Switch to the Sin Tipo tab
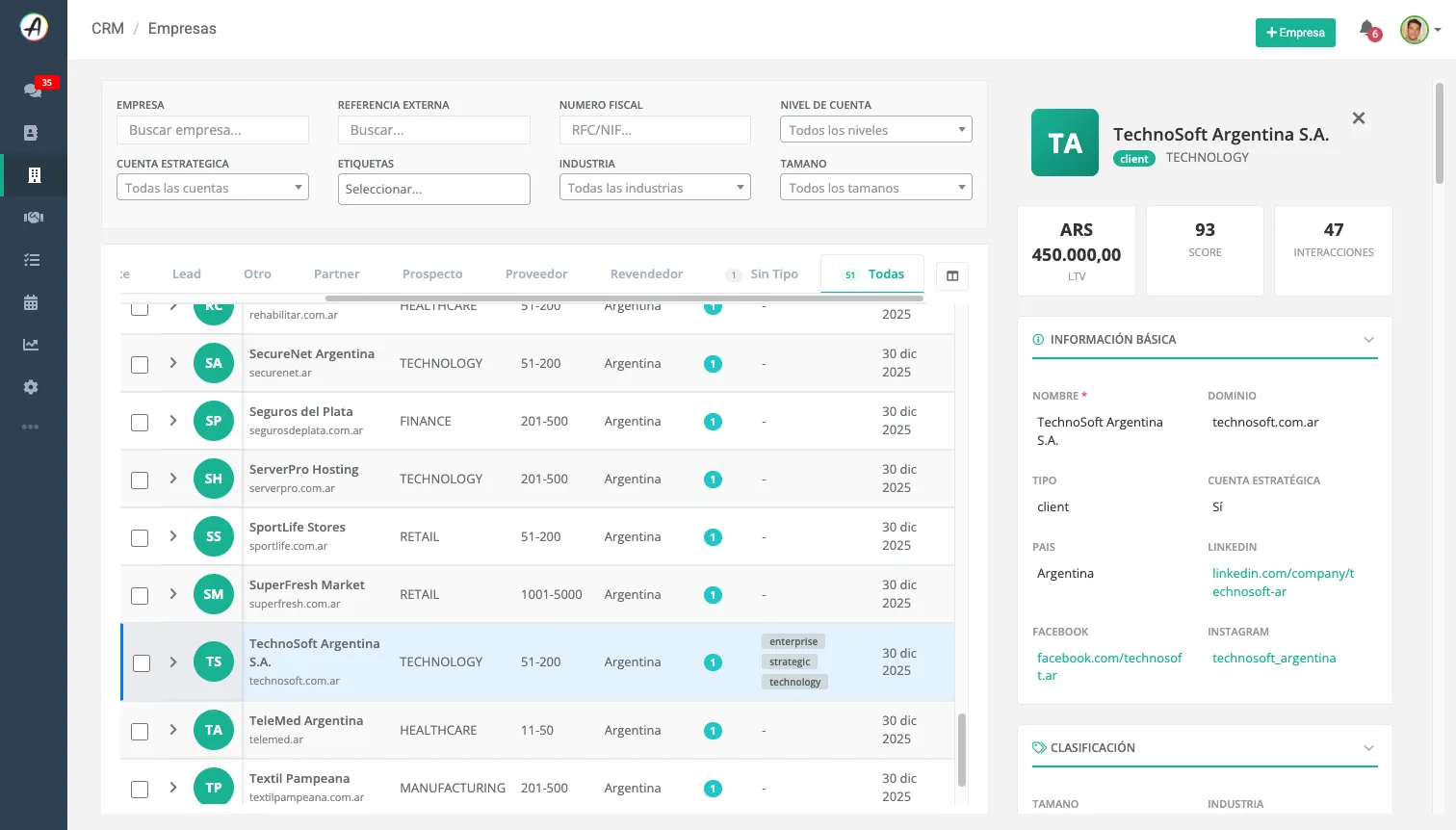The height and width of the screenshot is (830, 1456). (762, 274)
